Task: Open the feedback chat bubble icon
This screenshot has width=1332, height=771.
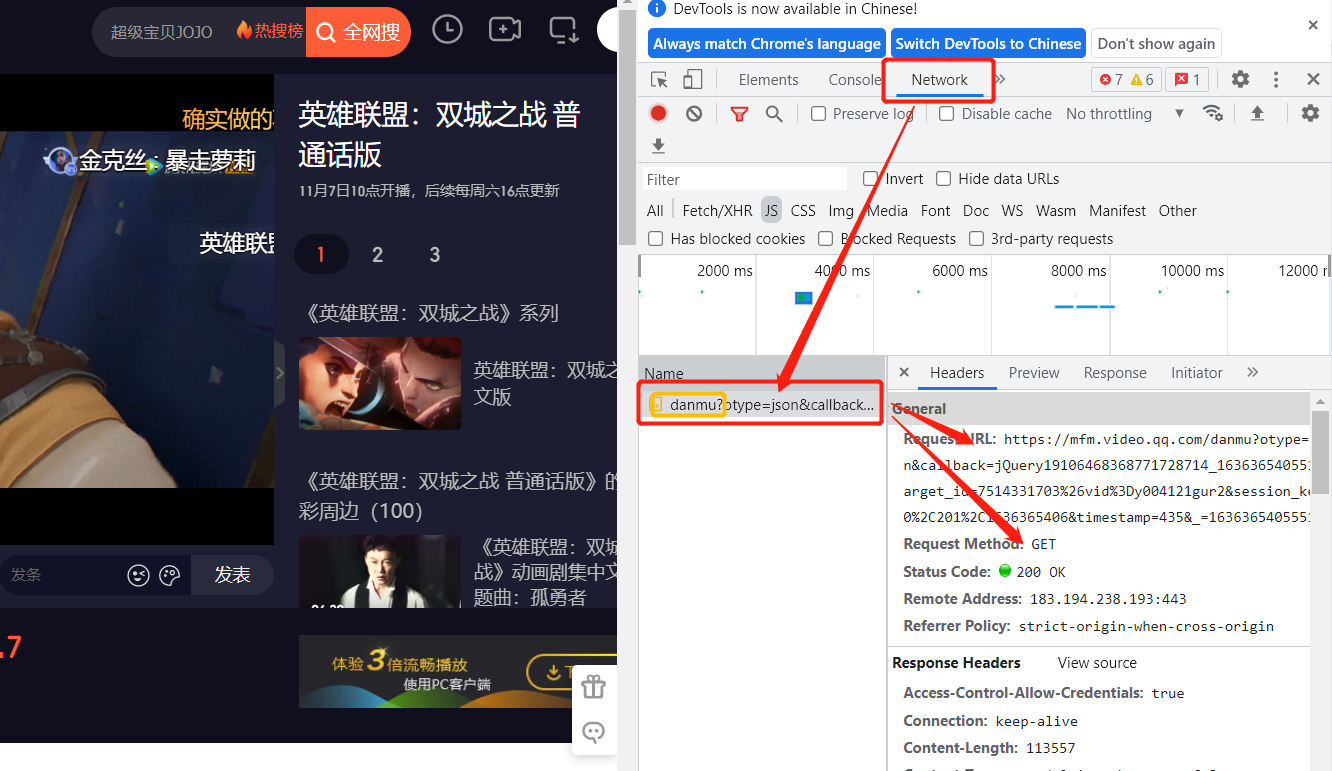Action: pyautogui.click(x=594, y=732)
